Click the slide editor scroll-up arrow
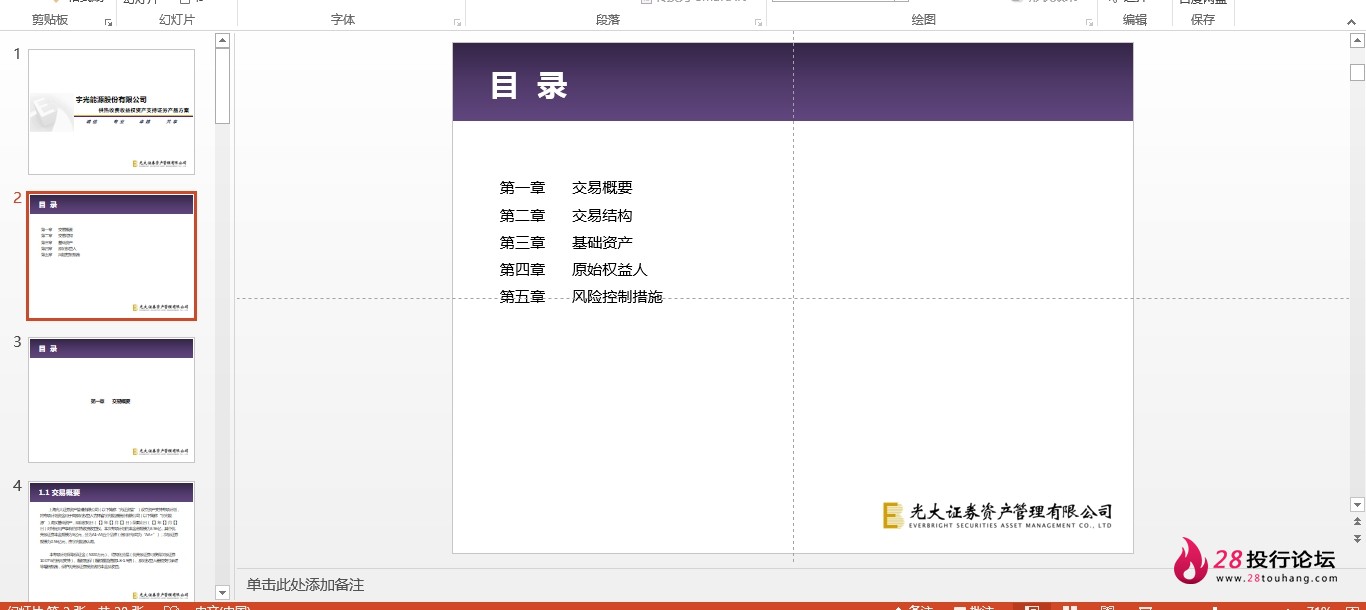This screenshot has width=1366, height=610. point(1357,40)
